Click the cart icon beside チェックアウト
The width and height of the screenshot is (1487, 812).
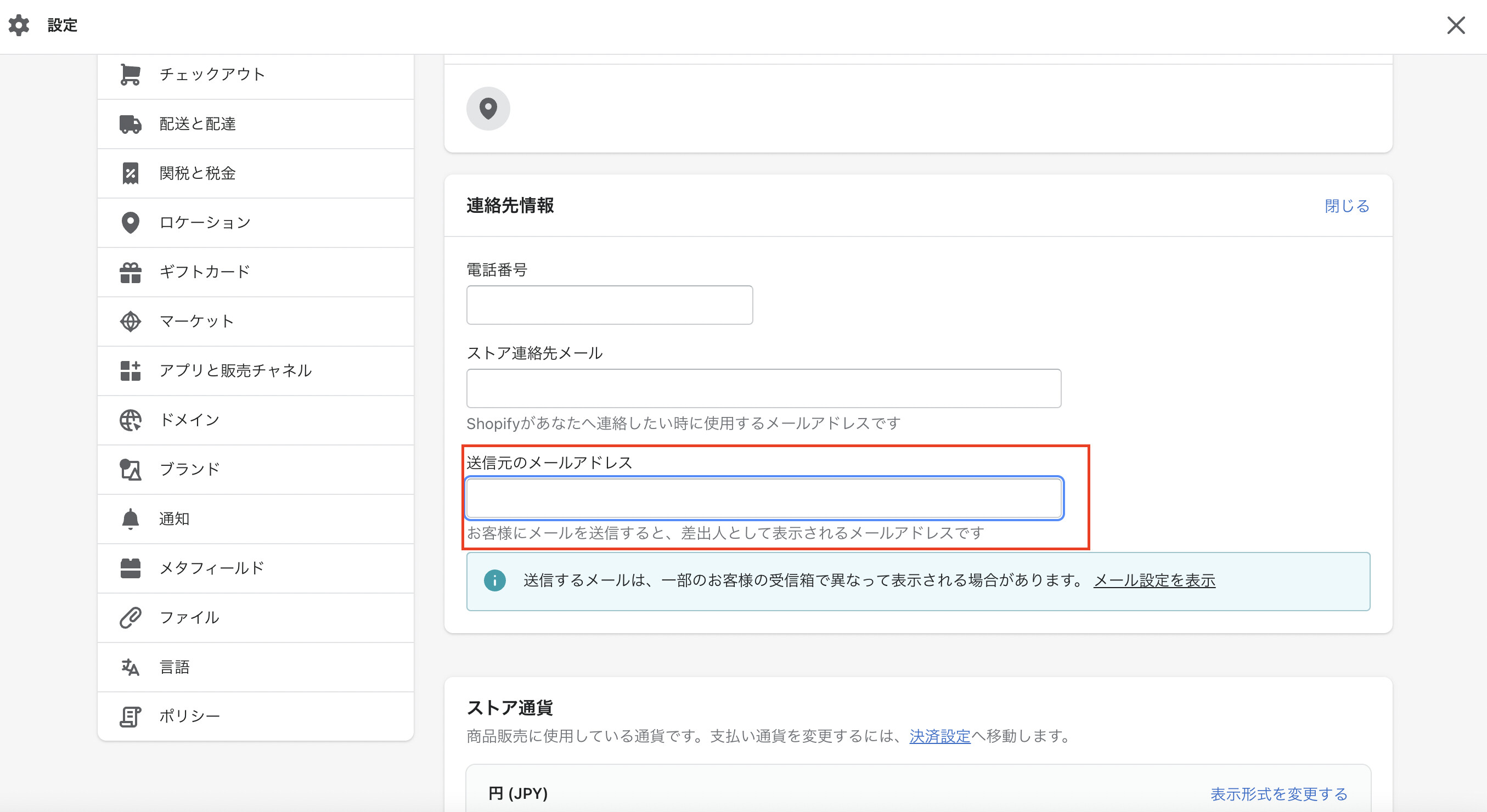point(131,75)
